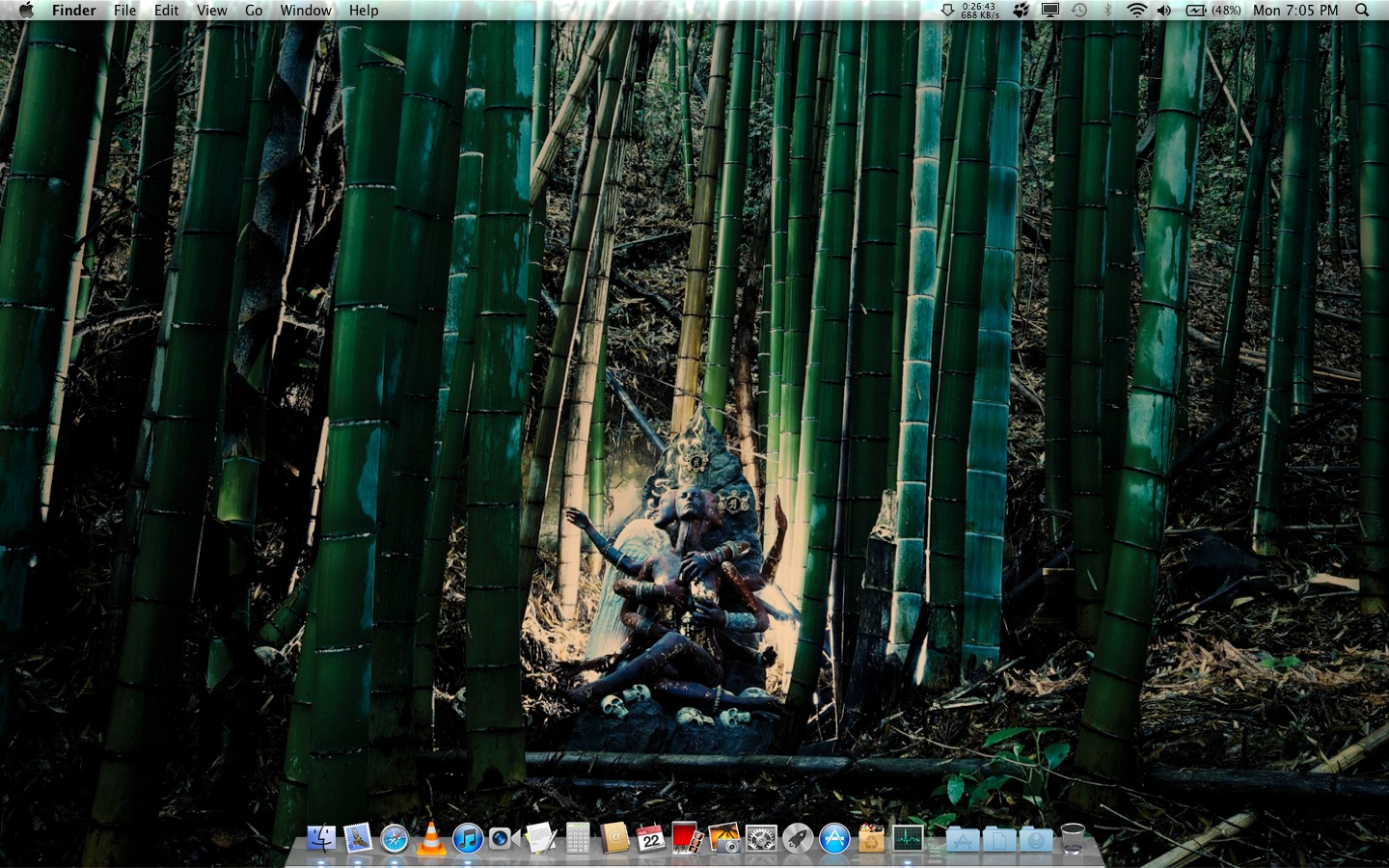Open the recycle-box app in Dock
The width and height of the screenshot is (1389, 868).
point(871,838)
